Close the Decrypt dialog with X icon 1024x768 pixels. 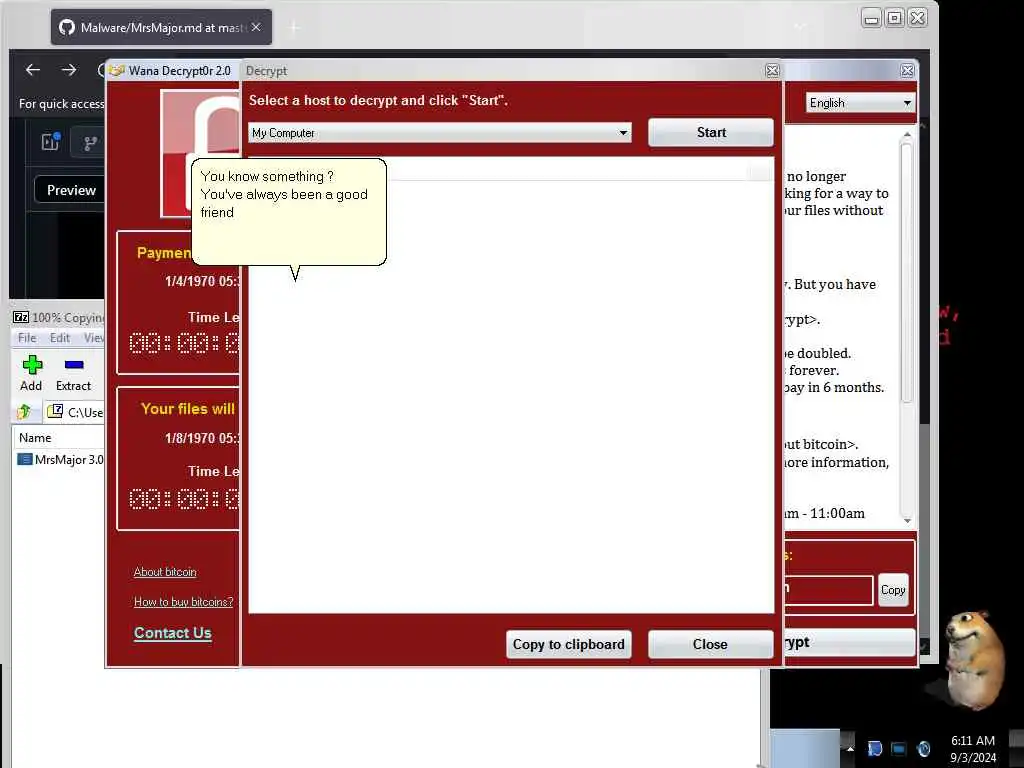[772, 71]
